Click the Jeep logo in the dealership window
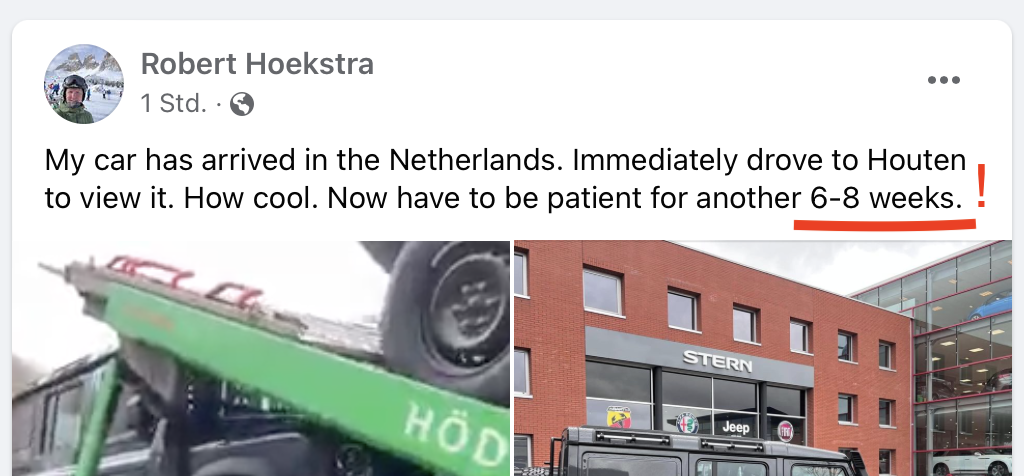1024x476 pixels. click(735, 427)
